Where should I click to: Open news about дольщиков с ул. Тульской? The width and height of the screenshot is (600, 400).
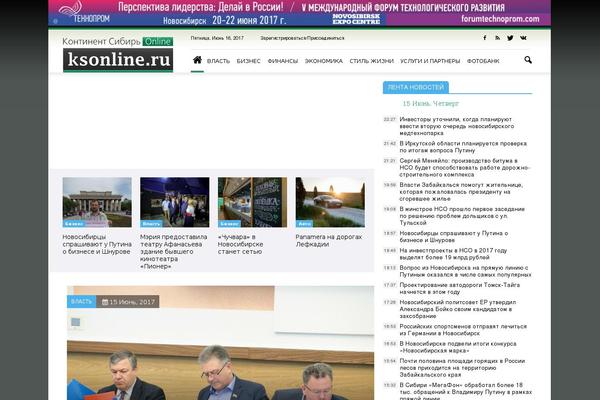(x=462, y=216)
